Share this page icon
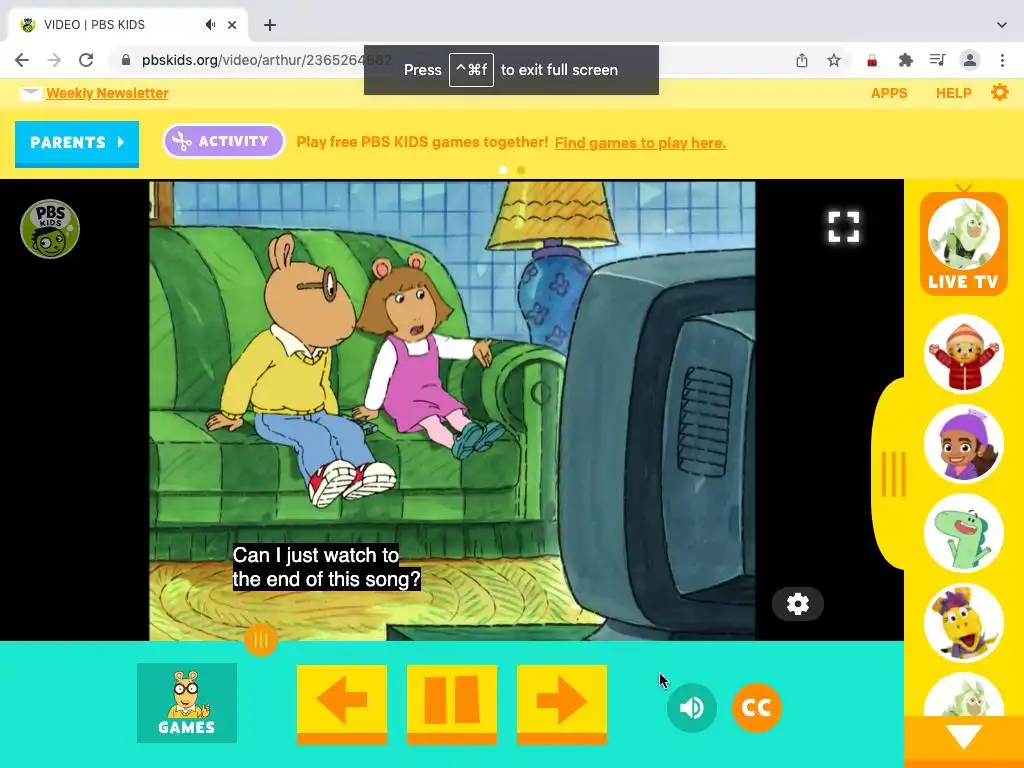Screen dimensions: 1024x768 (x=802, y=61)
